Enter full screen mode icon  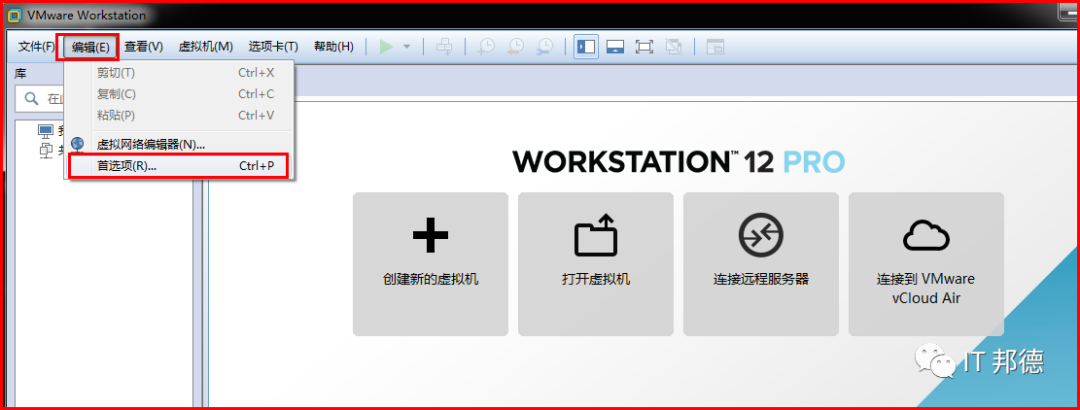(x=644, y=47)
